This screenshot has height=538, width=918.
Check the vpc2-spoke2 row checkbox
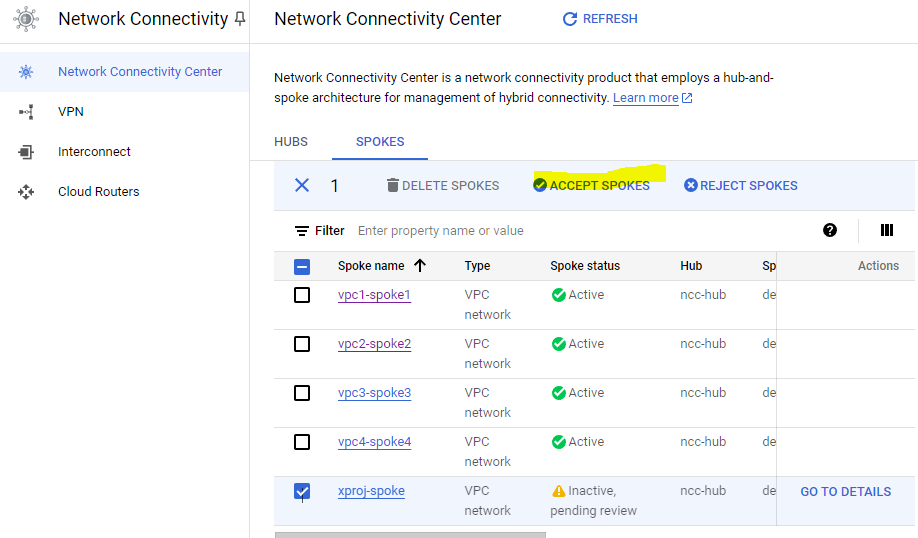click(x=302, y=344)
